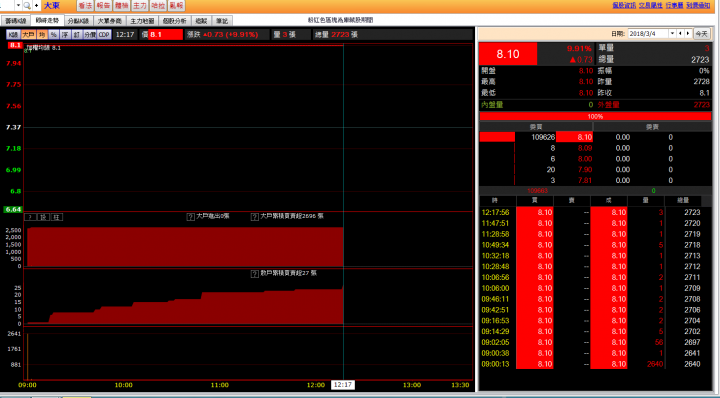This screenshot has width=720, height=398.
Task: Click the plus add-stock icon
Action: tap(36, 6)
